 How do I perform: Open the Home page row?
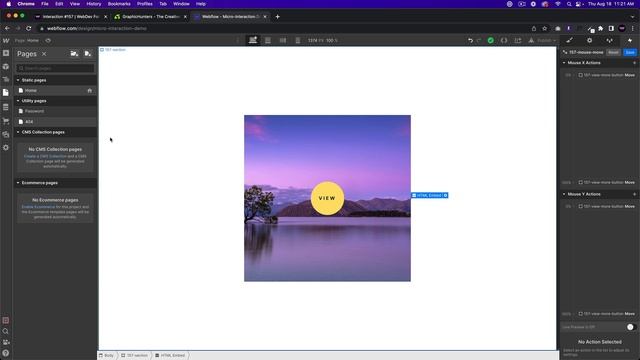[56, 91]
